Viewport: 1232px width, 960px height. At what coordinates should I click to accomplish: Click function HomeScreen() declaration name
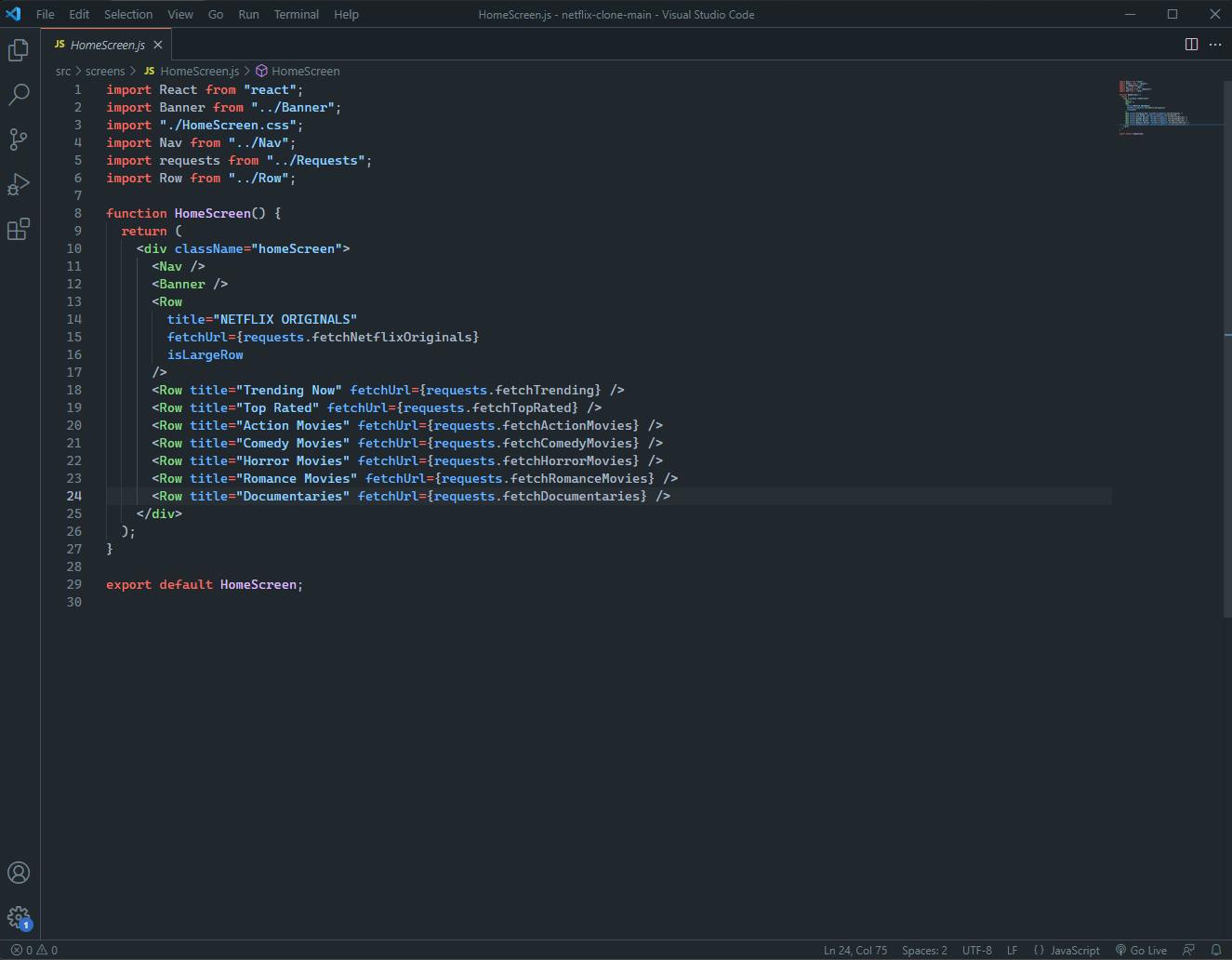click(212, 213)
